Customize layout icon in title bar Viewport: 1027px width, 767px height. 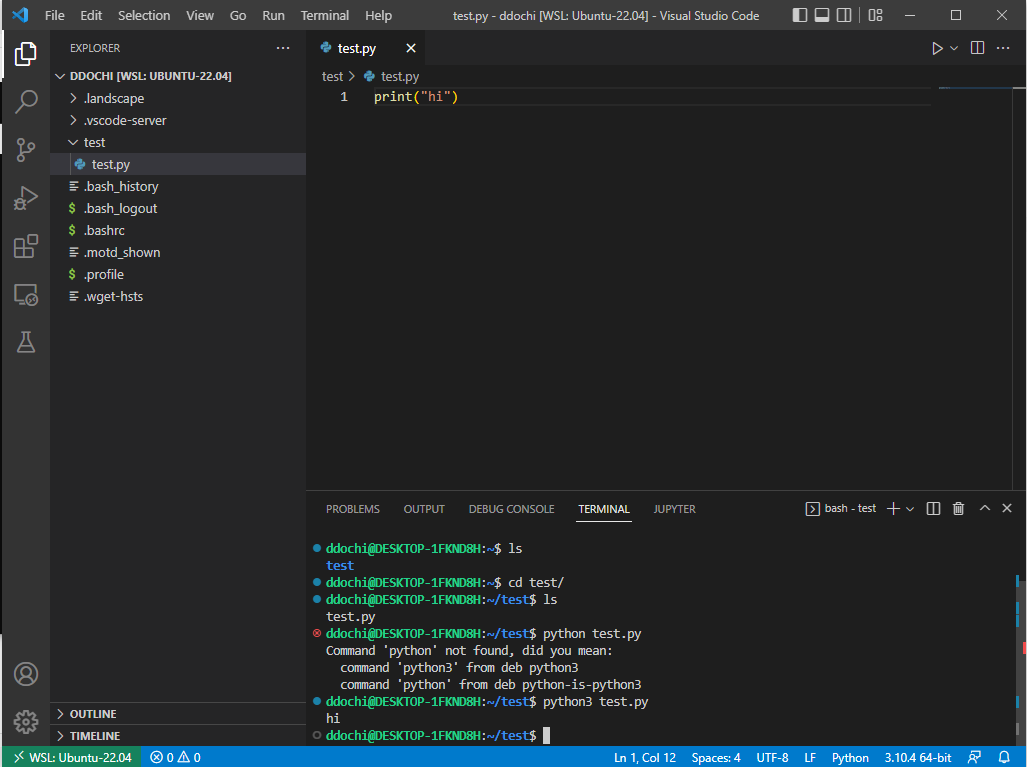tap(875, 15)
